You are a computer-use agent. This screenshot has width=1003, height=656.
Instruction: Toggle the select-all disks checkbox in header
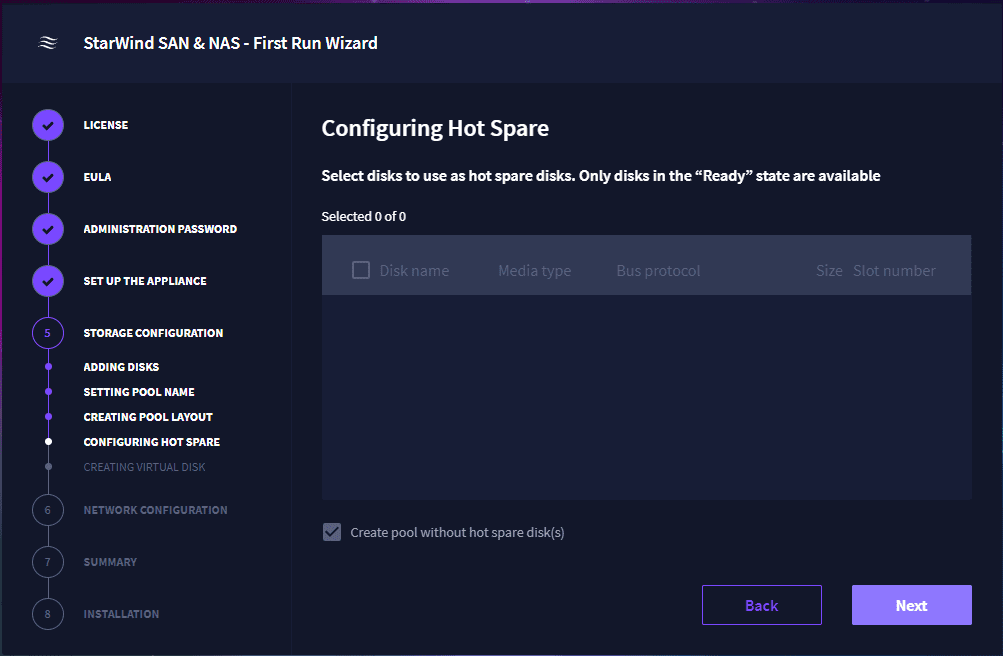tap(361, 270)
